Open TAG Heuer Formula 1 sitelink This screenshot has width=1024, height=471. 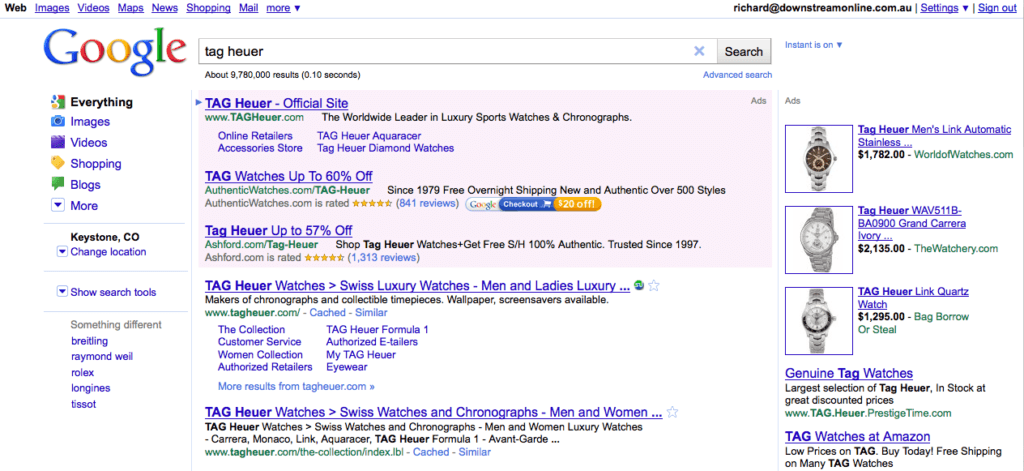click(377, 329)
